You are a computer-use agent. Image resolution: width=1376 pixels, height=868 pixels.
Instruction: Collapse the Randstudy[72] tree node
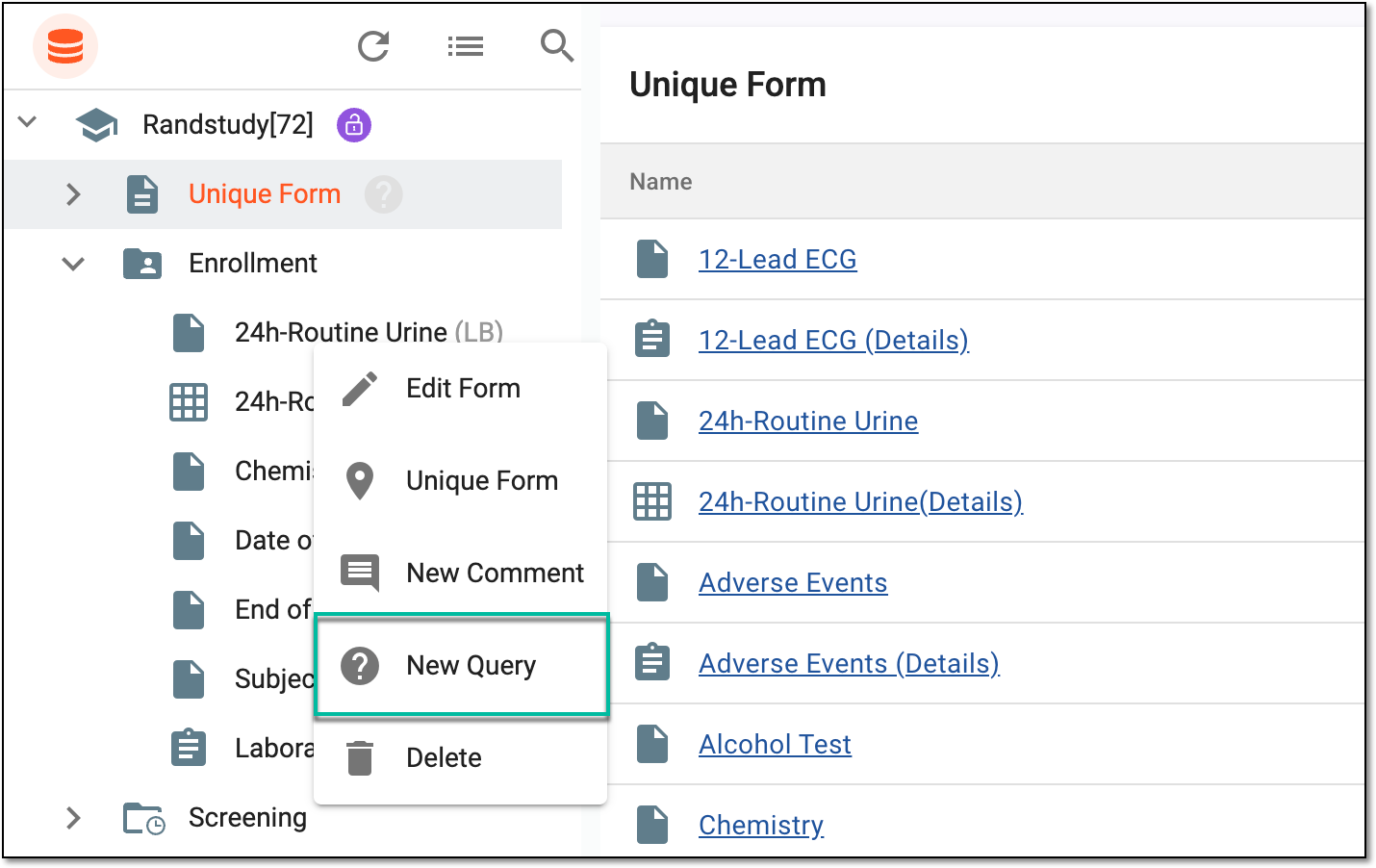click(x=27, y=122)
